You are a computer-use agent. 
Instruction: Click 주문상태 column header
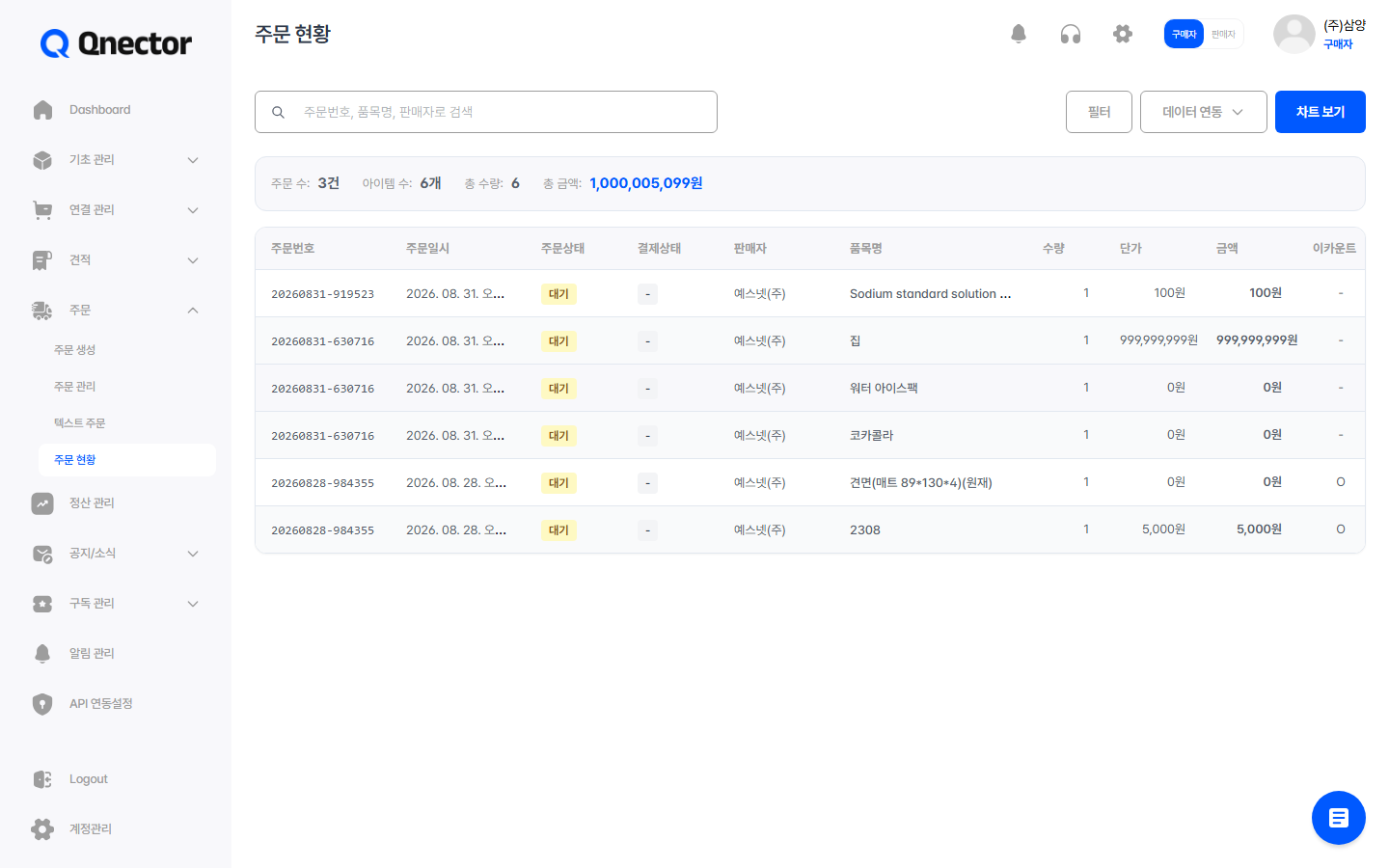coord(562,249)
